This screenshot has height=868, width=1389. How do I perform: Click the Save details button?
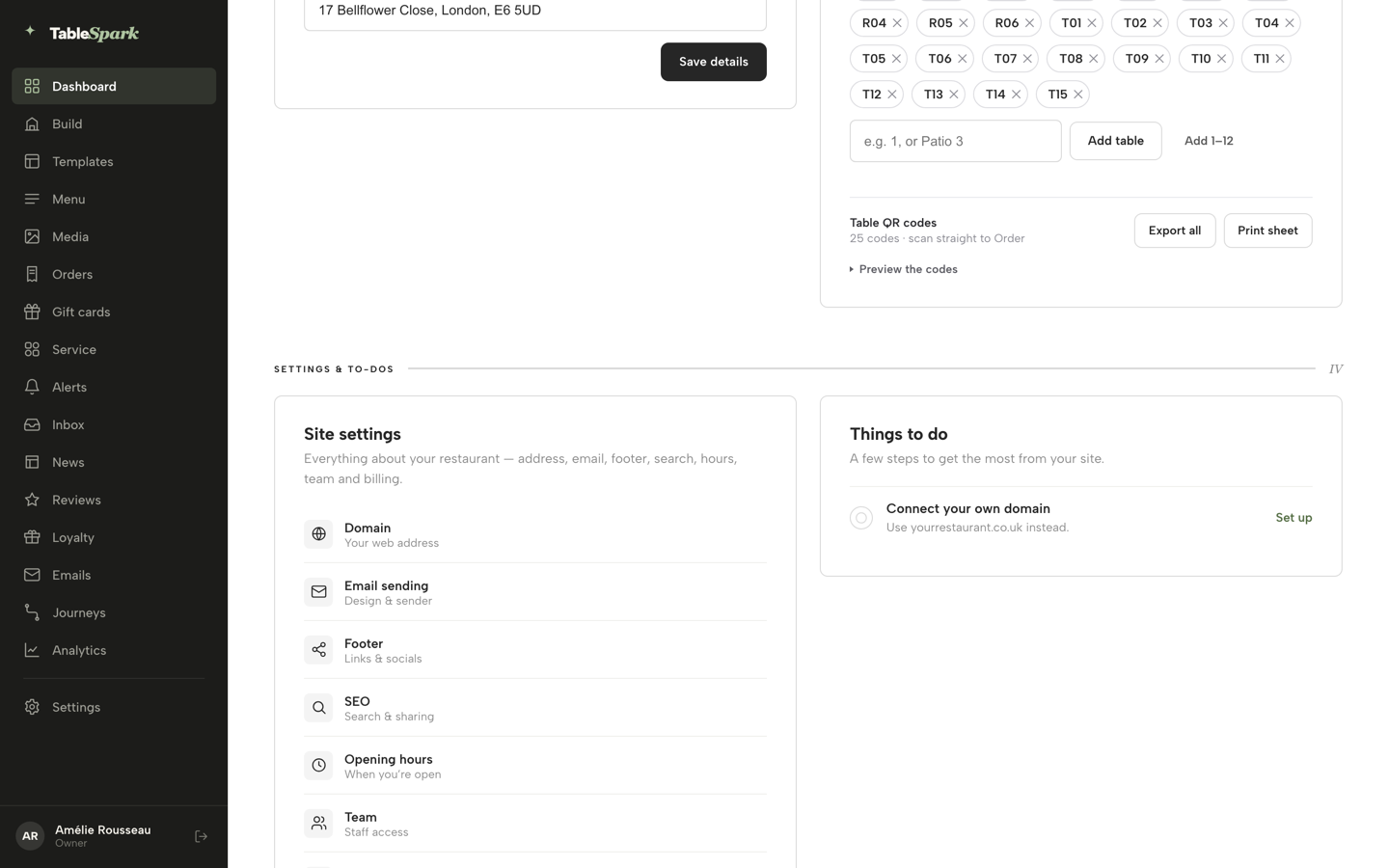click(714, 62)
